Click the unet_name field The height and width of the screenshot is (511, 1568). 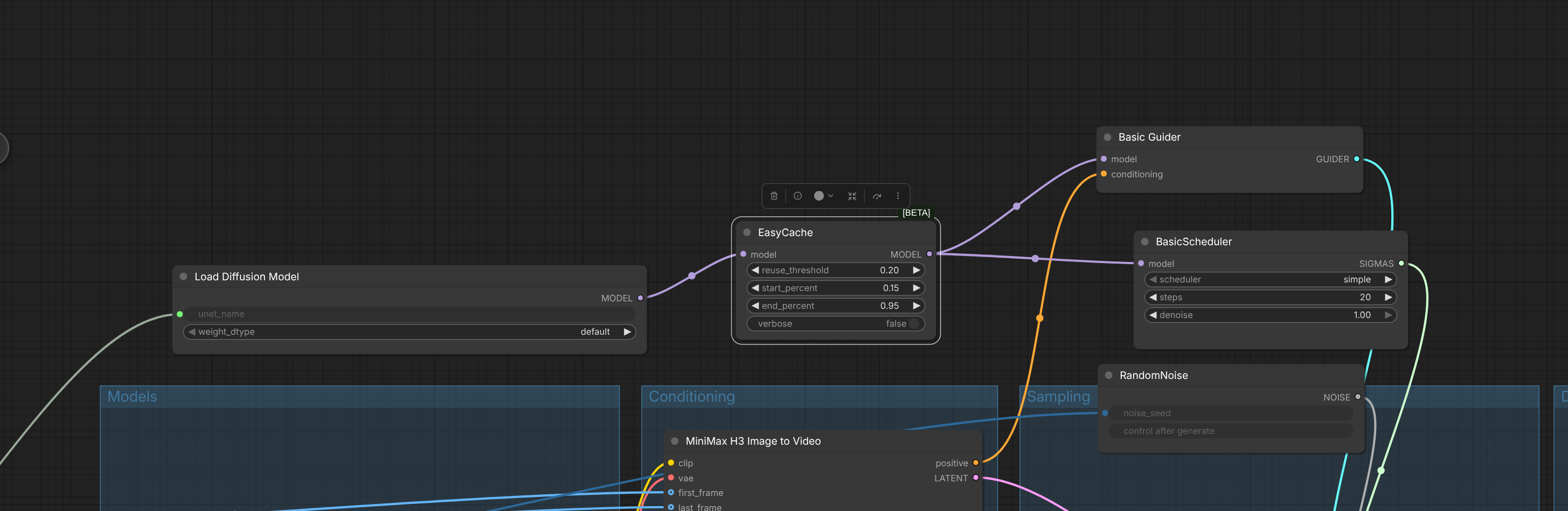(409, 314)
